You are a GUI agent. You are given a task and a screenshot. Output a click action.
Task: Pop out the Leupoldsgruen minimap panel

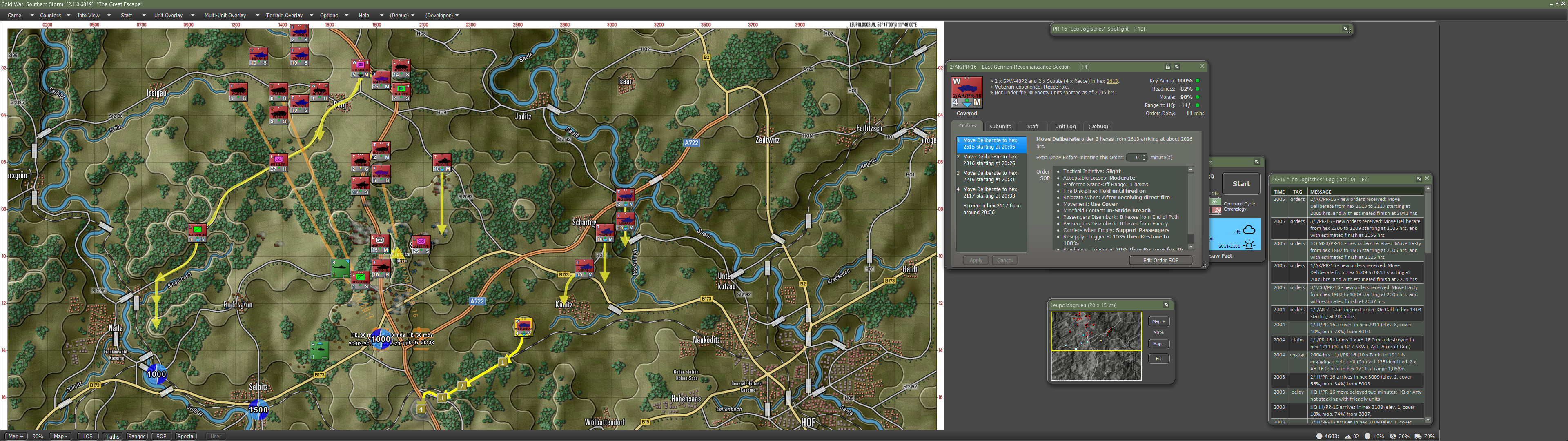pos(1166,305)
